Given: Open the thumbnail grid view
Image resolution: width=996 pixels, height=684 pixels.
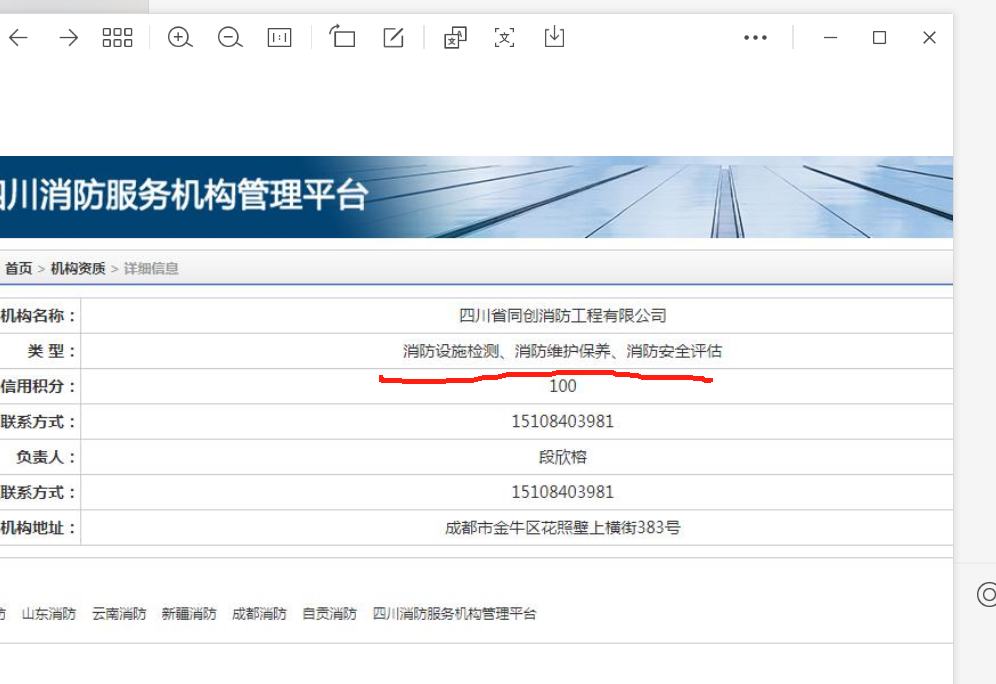Looking at the screenshot, I should tap(118, 37).
